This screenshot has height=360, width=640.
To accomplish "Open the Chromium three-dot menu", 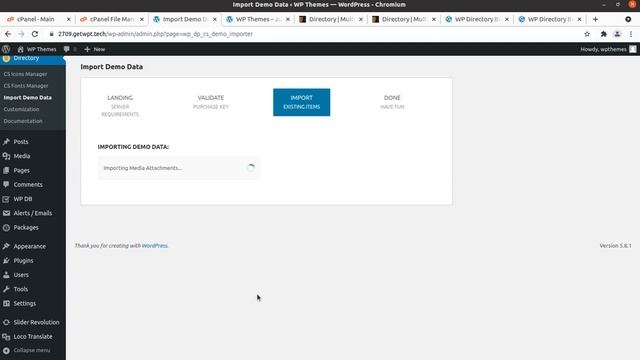I will point(631,34).
